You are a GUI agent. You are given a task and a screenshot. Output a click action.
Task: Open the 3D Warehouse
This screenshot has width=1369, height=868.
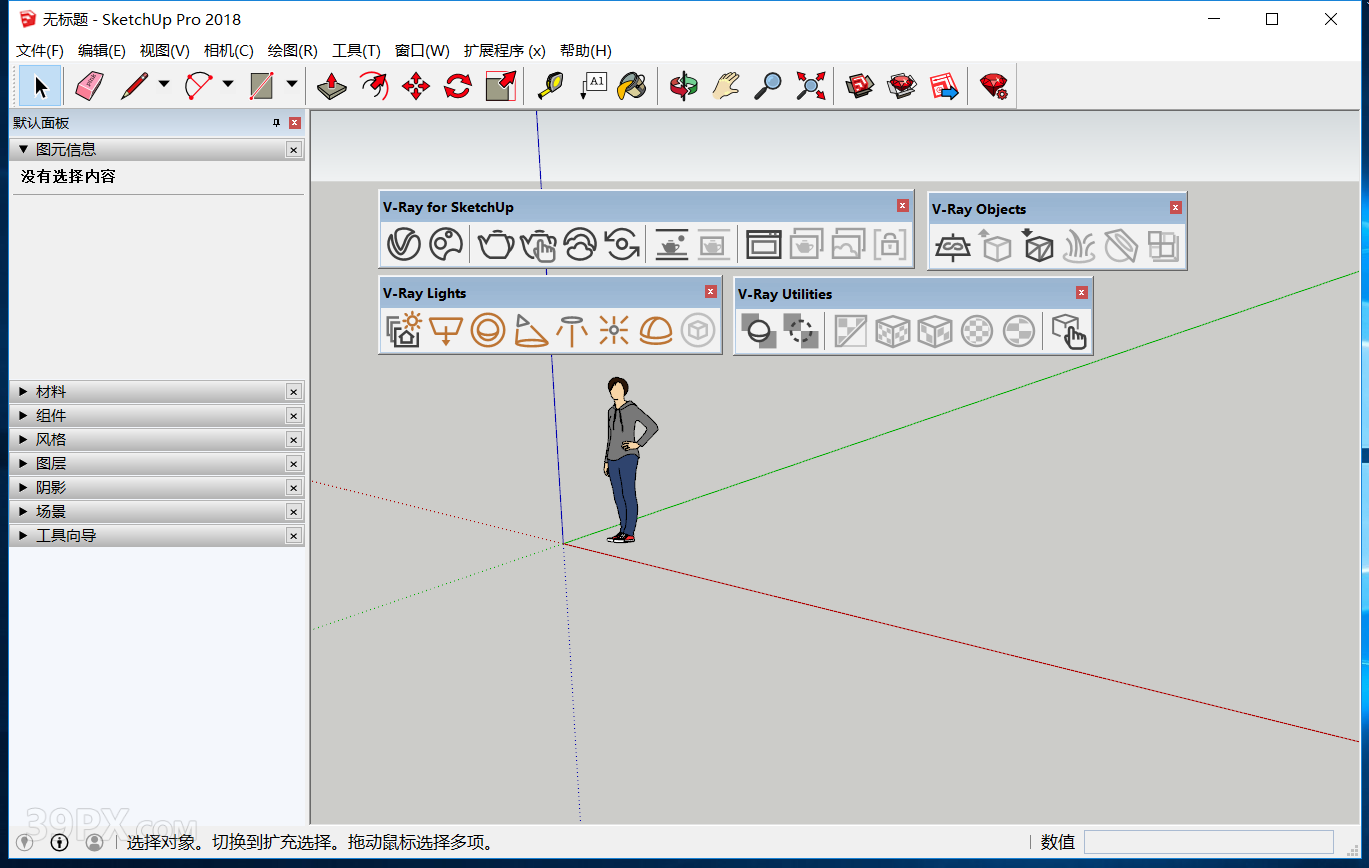pos(859,86)
